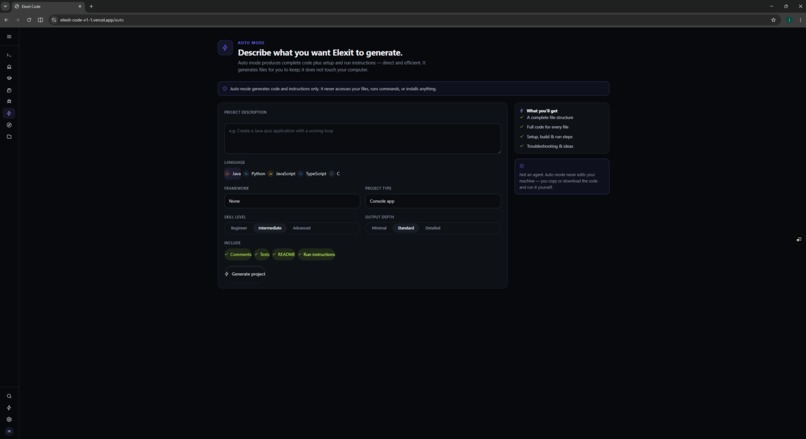Open the browser three-dot menu
The width and height of the screenshot is (806, 439).
[x=800, y=20]
